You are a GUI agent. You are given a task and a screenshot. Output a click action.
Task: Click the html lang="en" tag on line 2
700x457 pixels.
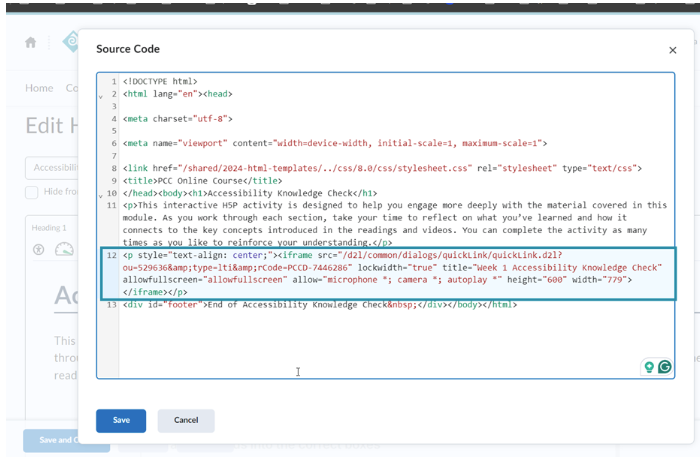tap(162, 94)
